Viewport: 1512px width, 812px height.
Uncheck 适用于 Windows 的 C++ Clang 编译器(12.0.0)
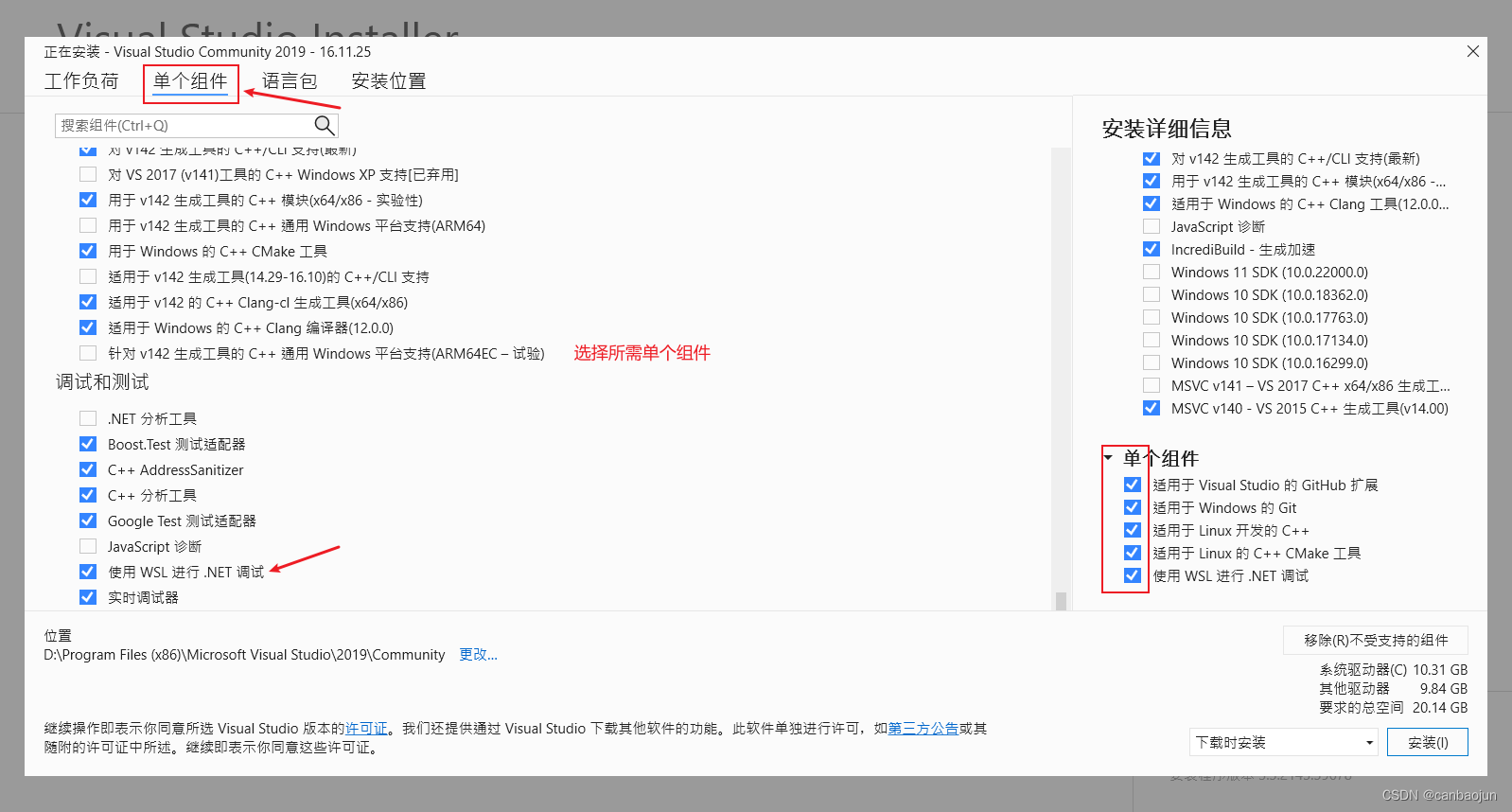pos(88,327)
